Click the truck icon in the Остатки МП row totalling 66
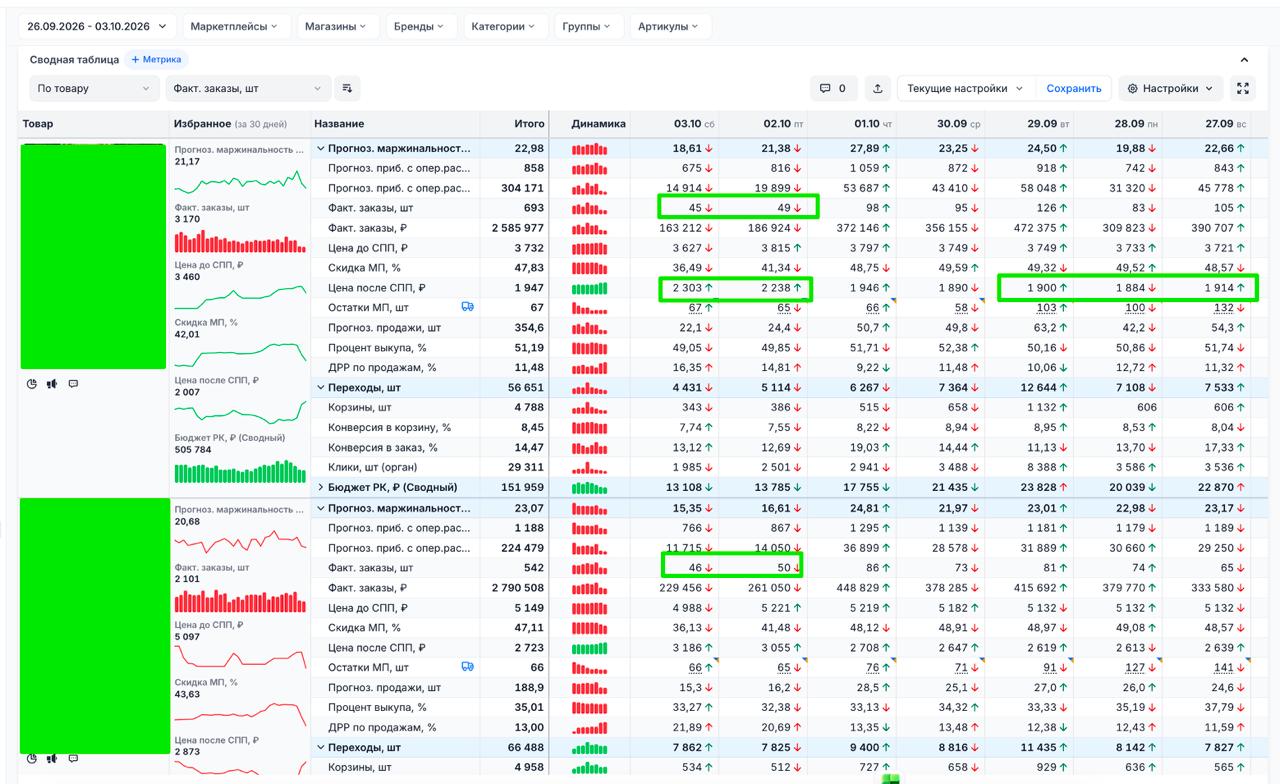The height and width of the screenshot is (784, 1280). click(x=467, y=667)
